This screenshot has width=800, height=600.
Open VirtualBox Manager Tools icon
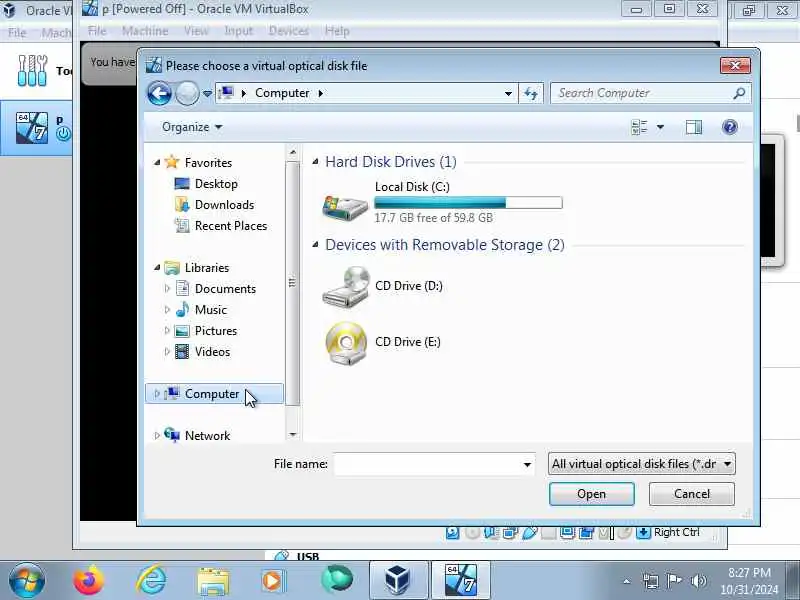[x=32, y=70]
